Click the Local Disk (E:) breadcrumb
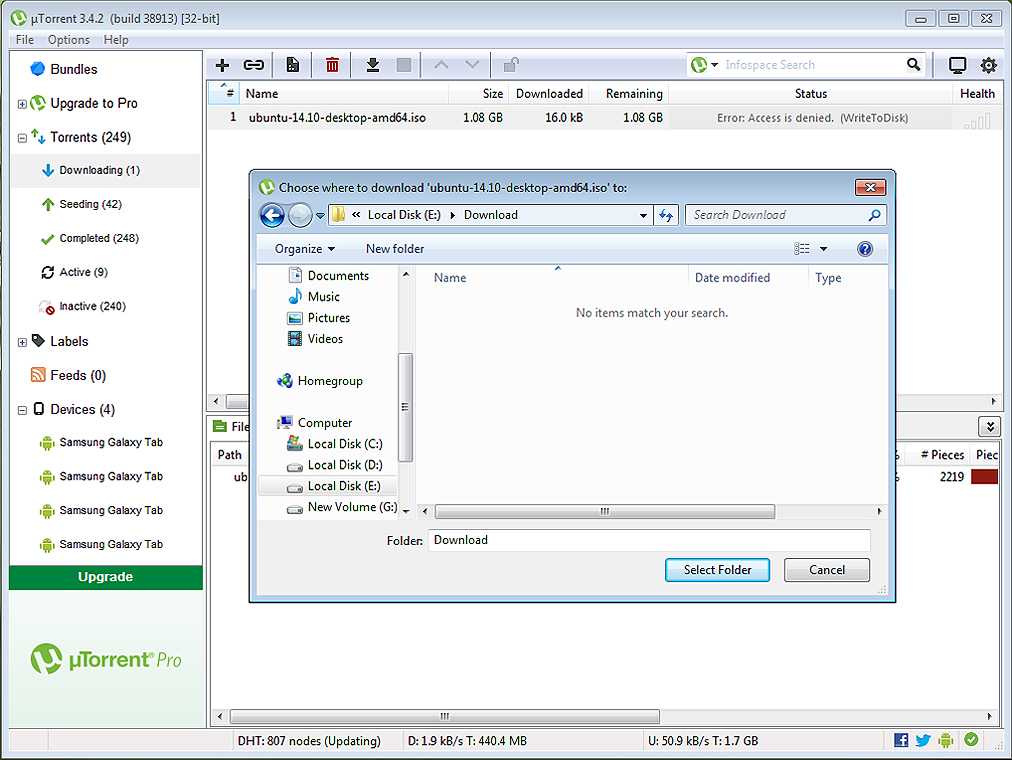 pyautogui.click(x=404, y=215)
